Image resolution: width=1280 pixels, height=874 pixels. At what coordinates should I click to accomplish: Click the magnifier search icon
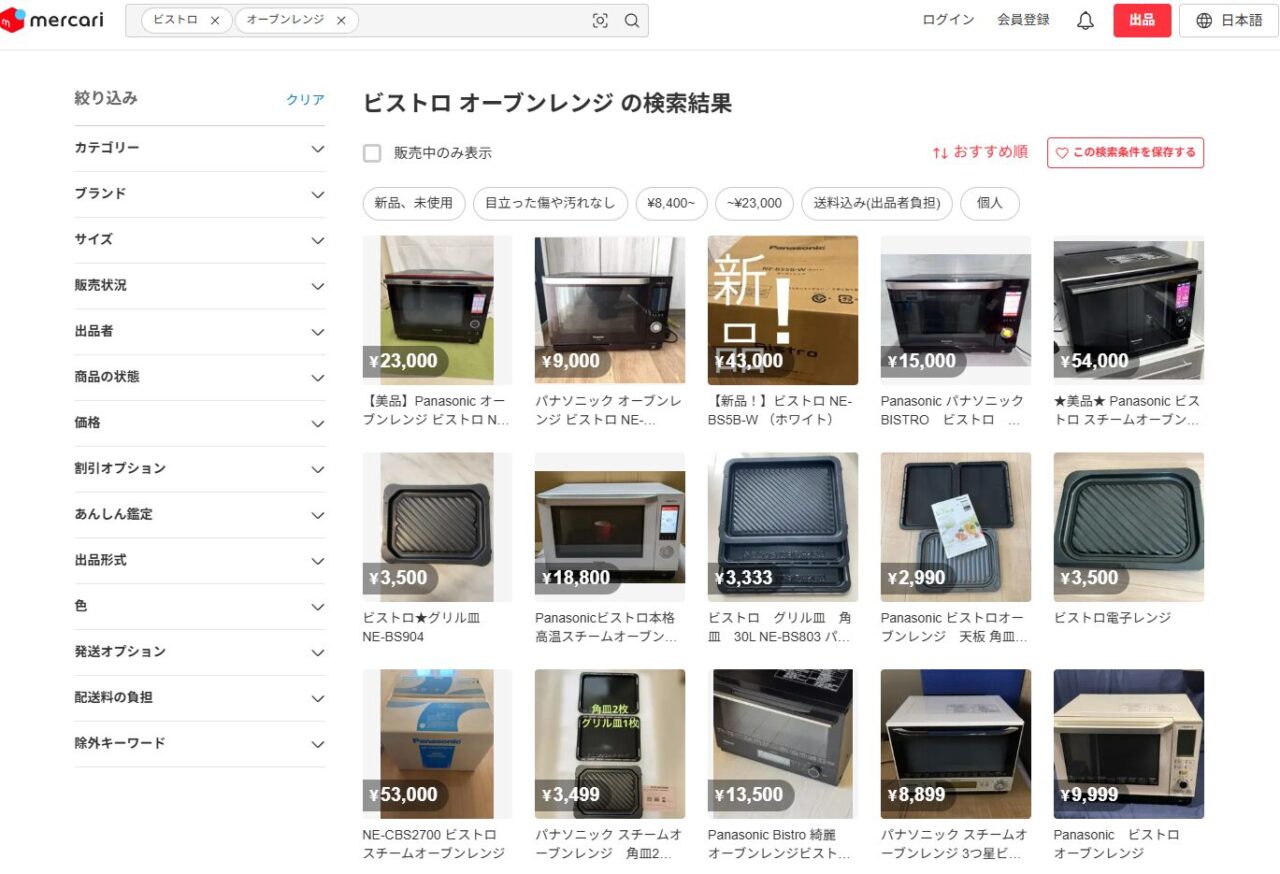[632, 21]
